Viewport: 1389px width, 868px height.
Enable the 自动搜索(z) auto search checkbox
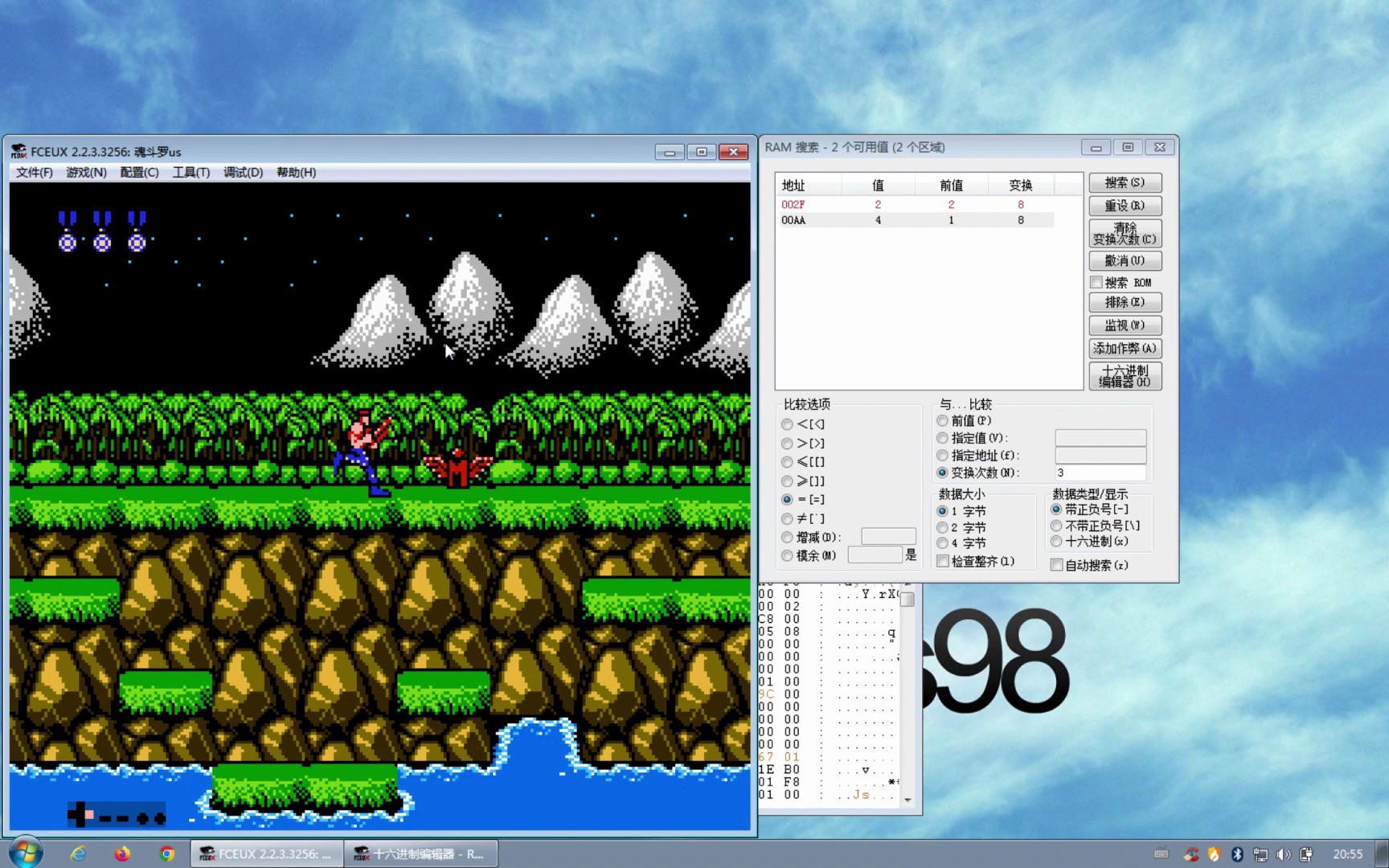pos(1057,565)
